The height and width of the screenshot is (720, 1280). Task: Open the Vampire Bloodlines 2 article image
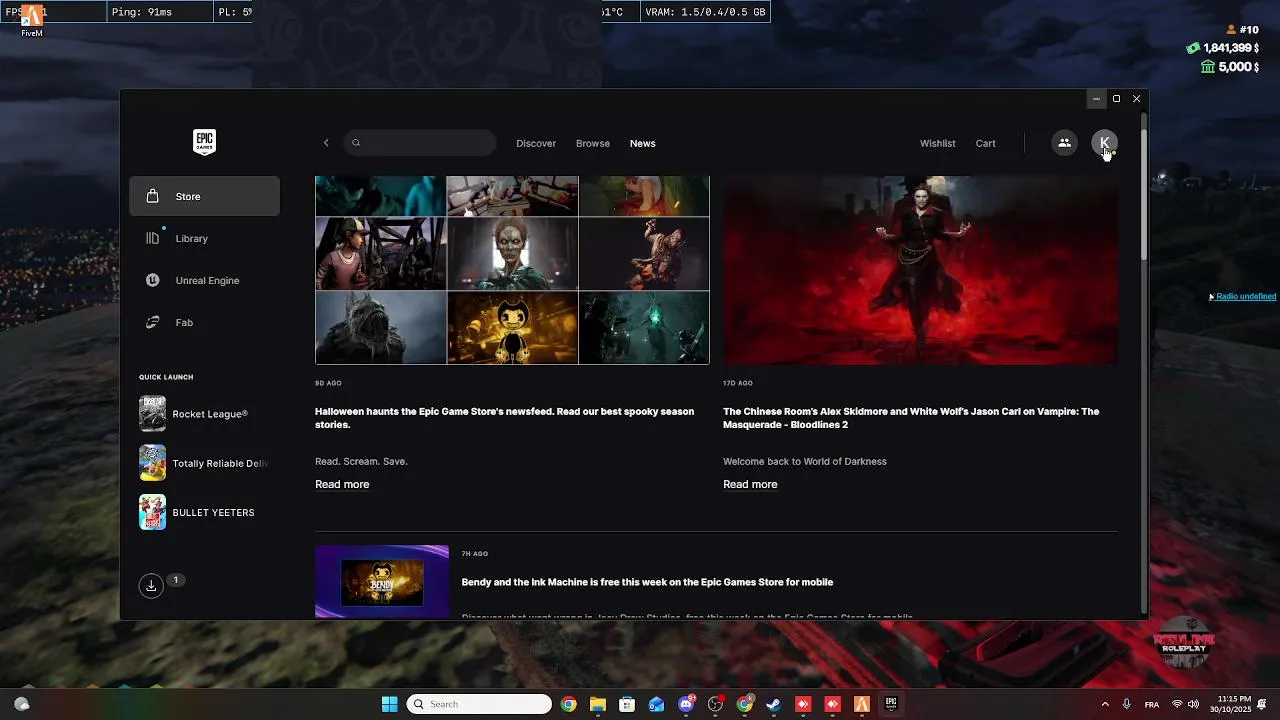click(920, 270)
